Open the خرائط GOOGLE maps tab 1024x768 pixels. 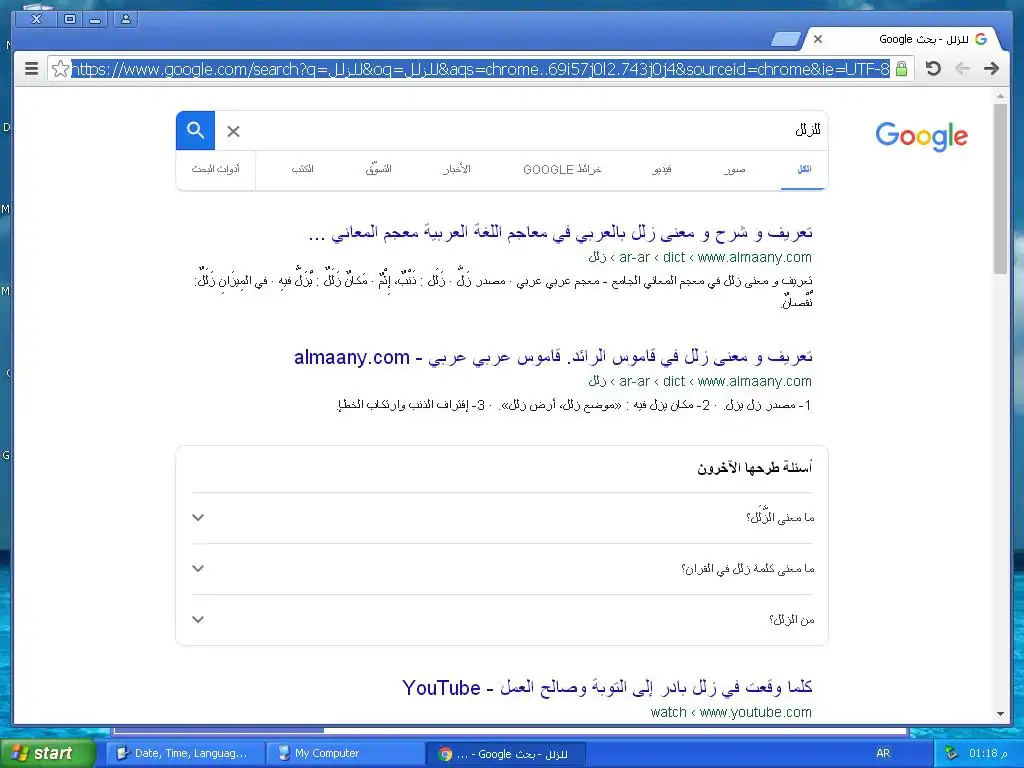coord(562,170)
